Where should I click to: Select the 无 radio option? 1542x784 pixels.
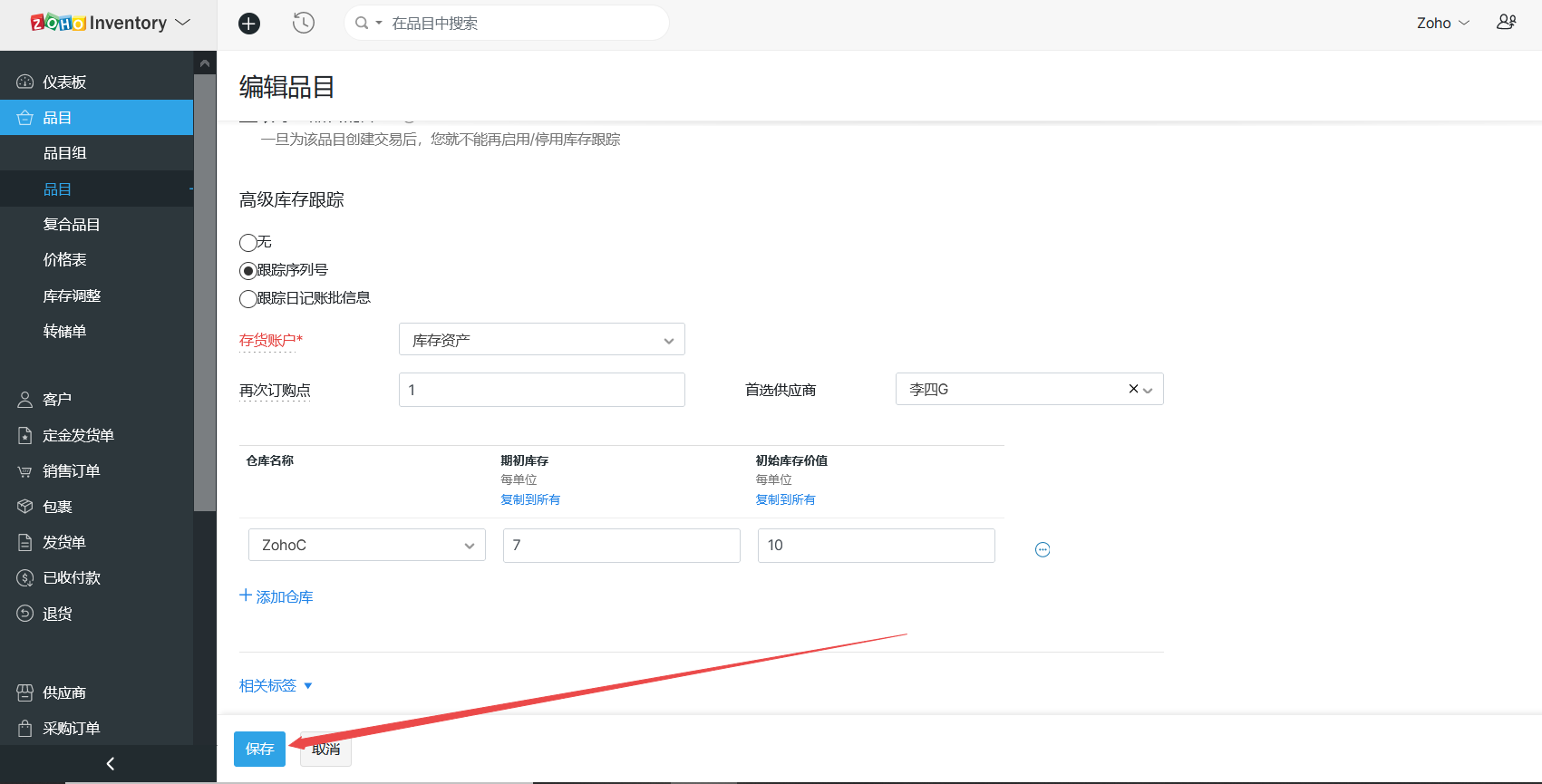[x=248, y=243]
